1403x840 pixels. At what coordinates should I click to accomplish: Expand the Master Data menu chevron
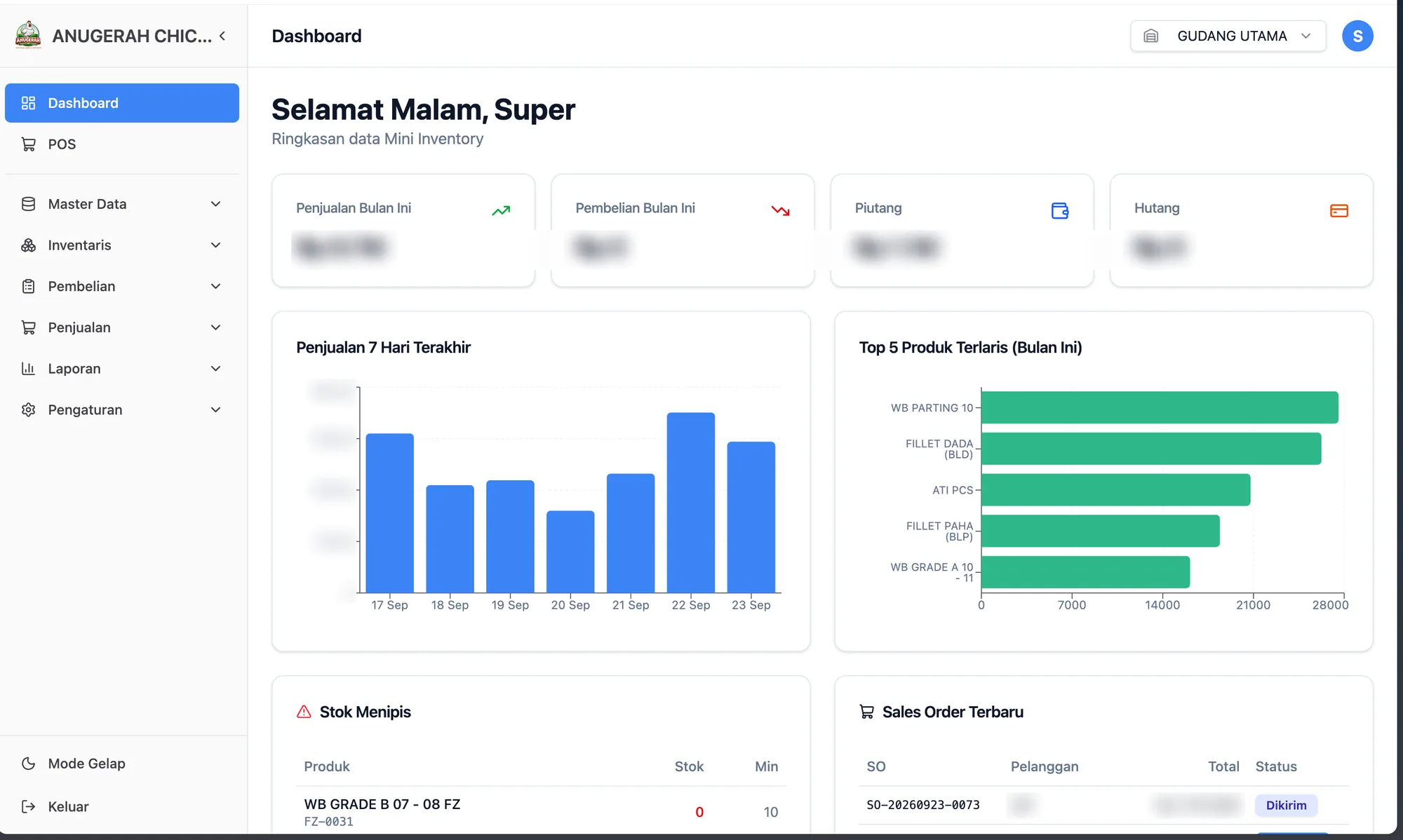coord(216,204)
